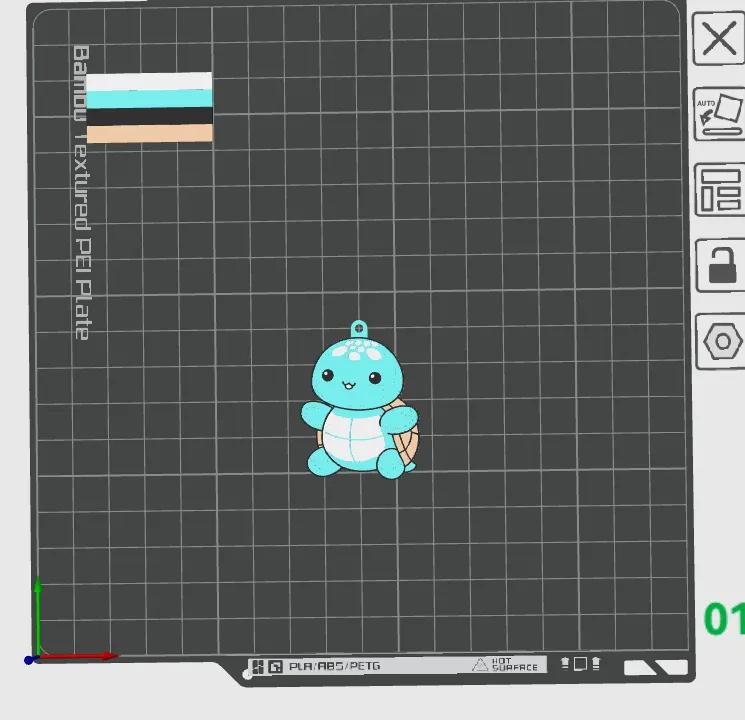Screen dimensions: 745x720
Task: Click the black color stripe
Action: (x=150, y=116)
